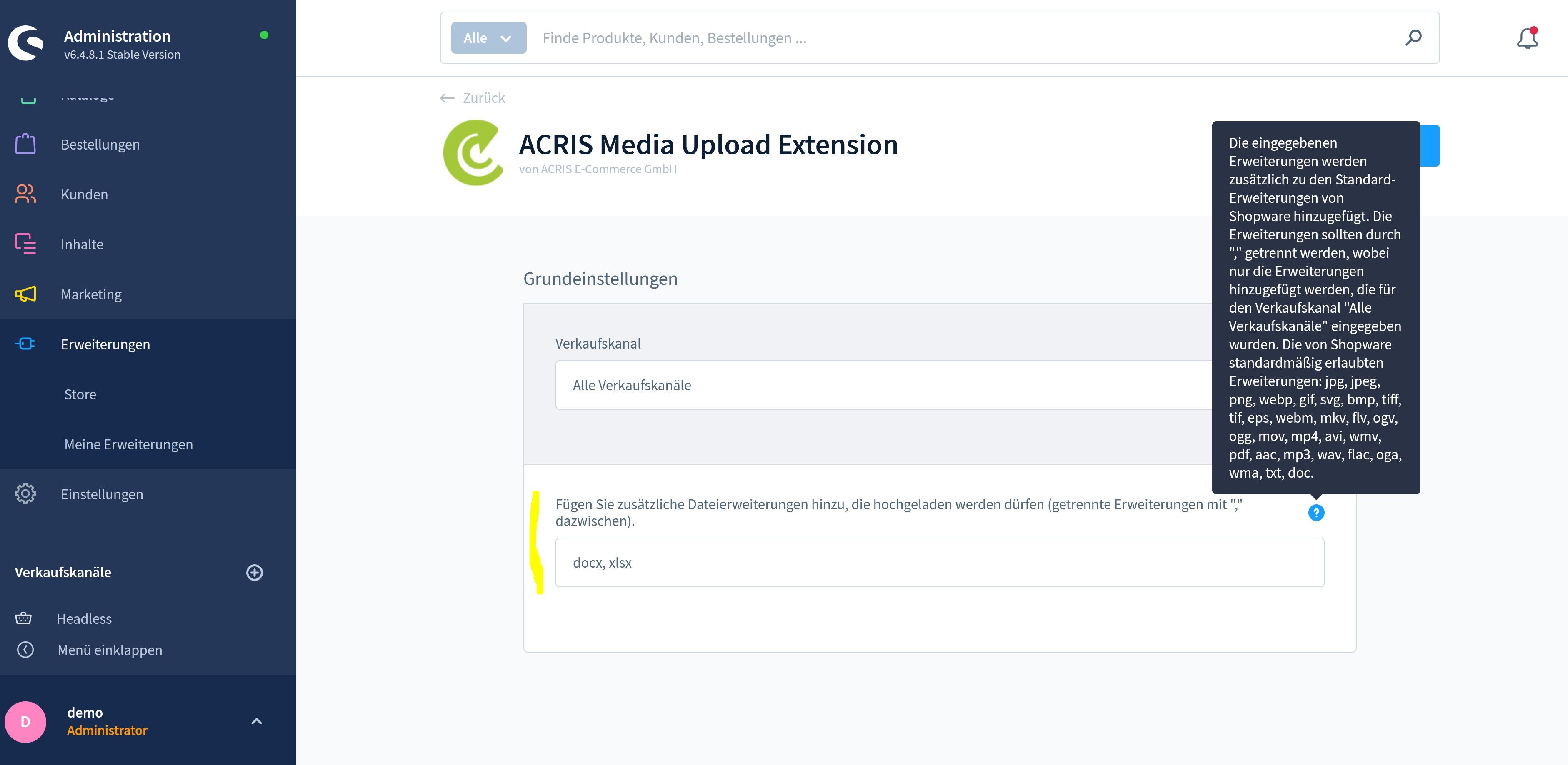This screenshot has width=1568, height=765.
Task: Click the Zurück back arrow icon
Action: click(448, 98)
